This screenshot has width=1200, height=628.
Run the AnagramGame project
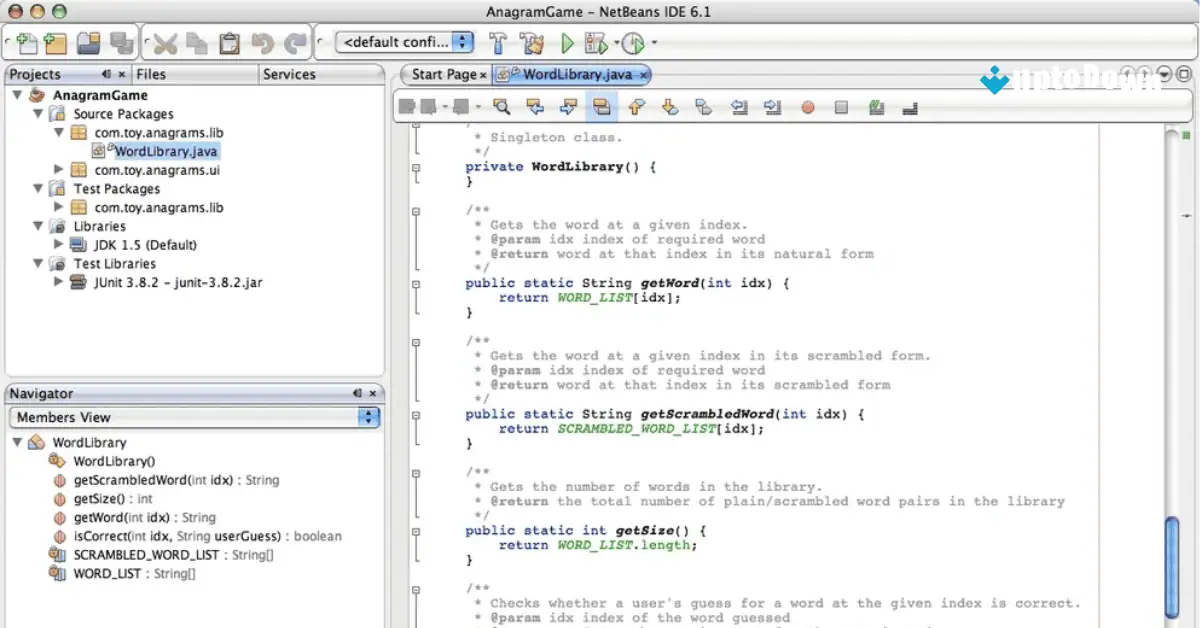(565, 42)
